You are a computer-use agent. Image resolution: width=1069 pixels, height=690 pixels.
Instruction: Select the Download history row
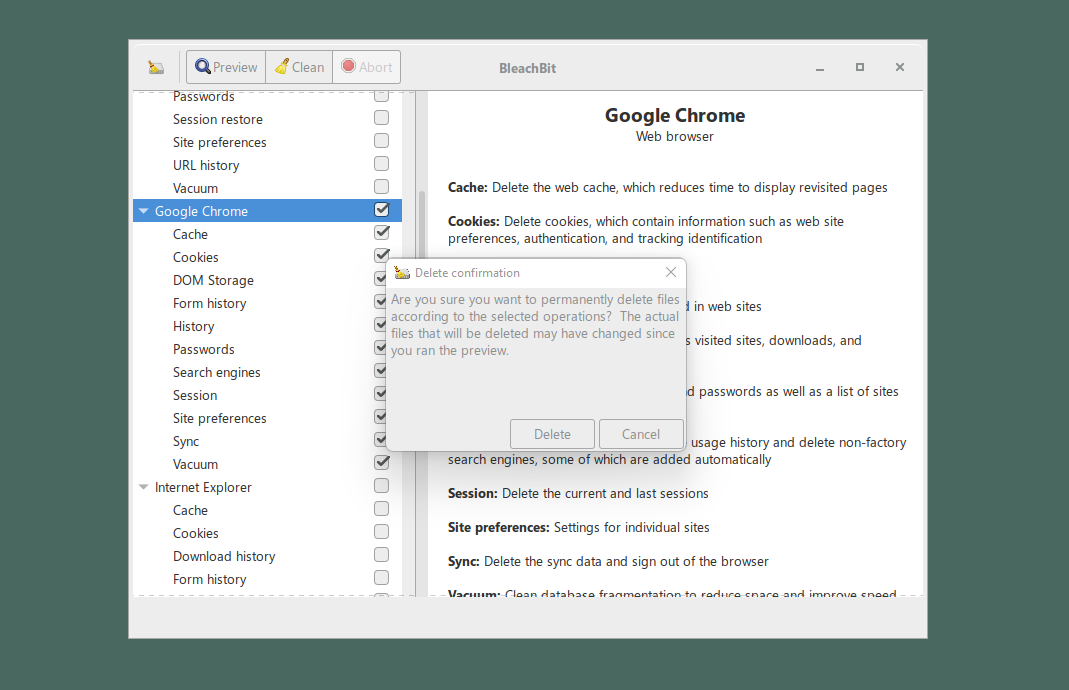[x=267, y=556]
